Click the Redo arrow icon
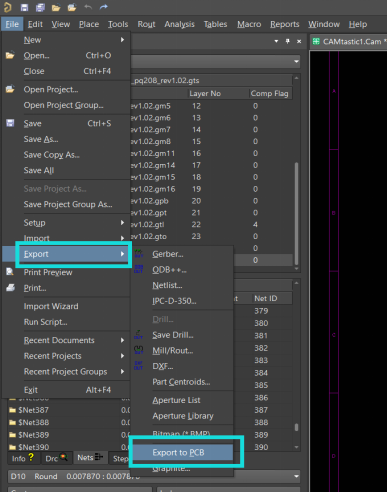The image size is (388, 492). [104, 7]
